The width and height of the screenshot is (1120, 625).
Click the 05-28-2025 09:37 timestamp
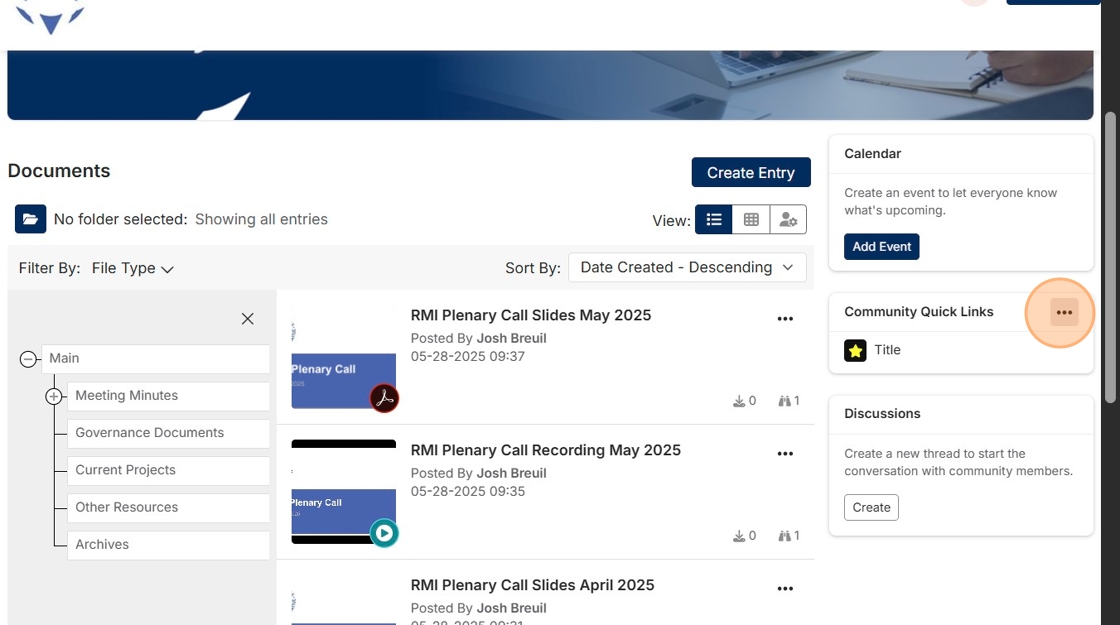pyautogui.click(x=468, y=356)
